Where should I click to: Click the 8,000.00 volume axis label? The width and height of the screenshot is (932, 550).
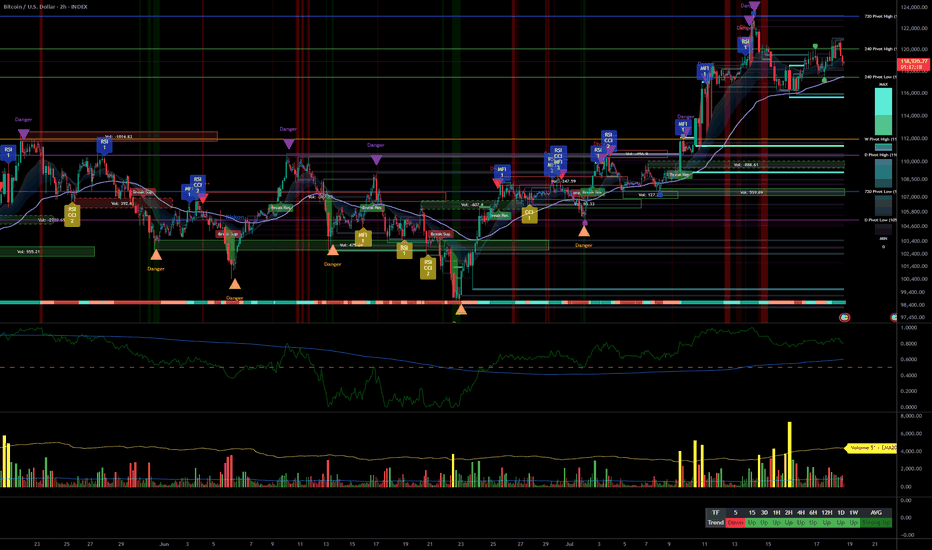(x=911, y=416)
